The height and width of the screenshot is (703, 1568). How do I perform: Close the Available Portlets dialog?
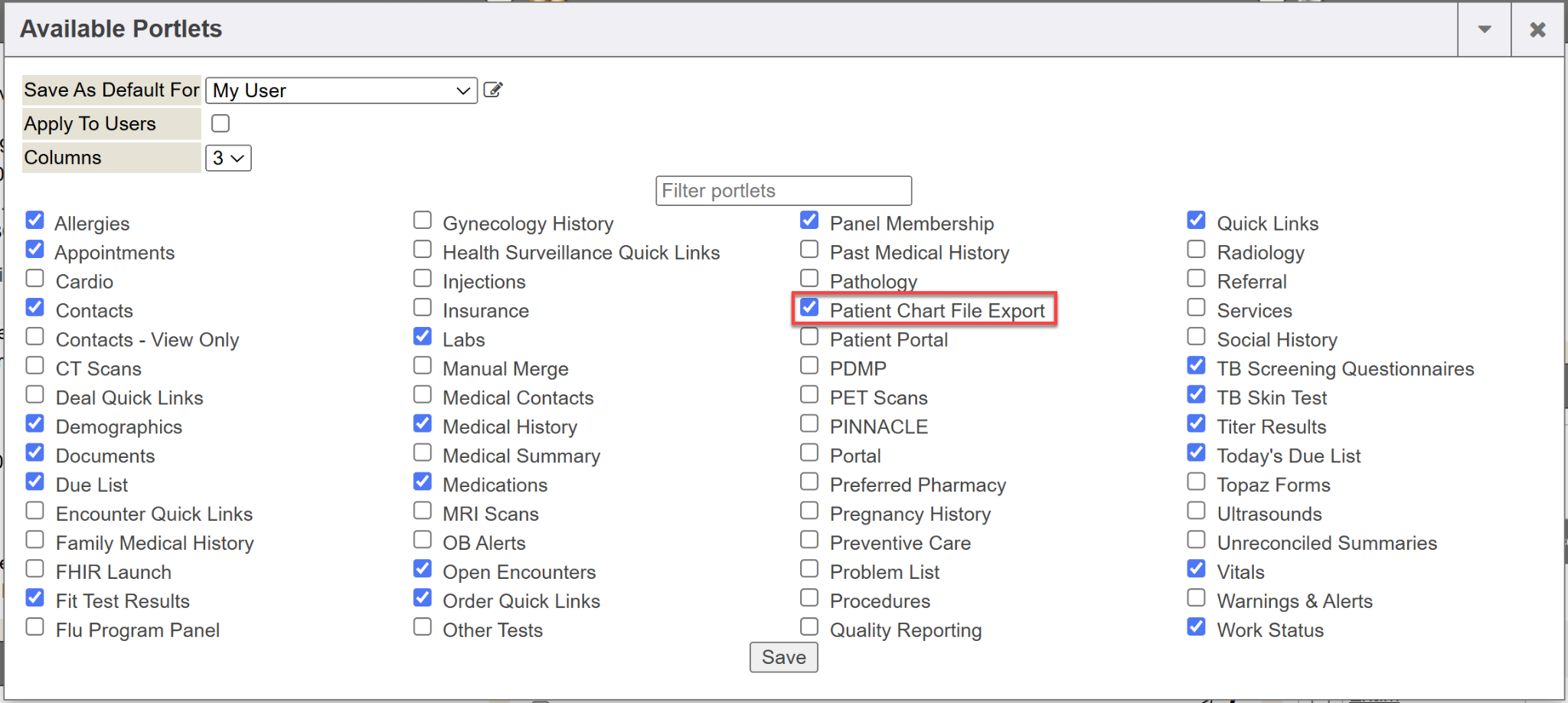1537,30
